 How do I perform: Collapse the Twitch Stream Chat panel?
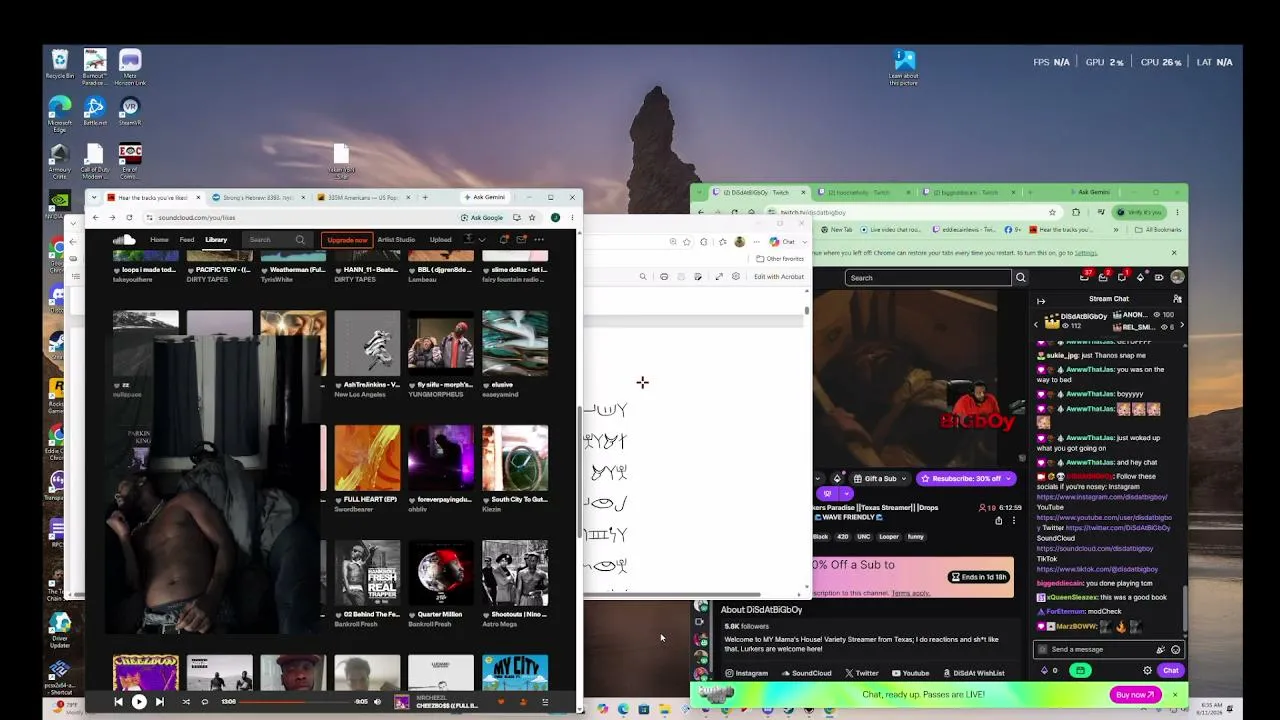tap(1041, 300)
